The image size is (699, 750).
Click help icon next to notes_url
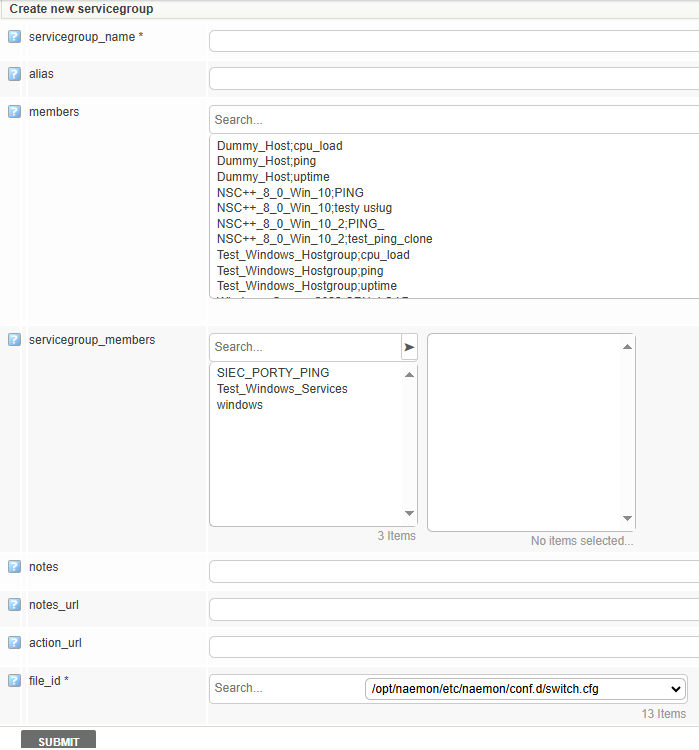coord(14,605)
